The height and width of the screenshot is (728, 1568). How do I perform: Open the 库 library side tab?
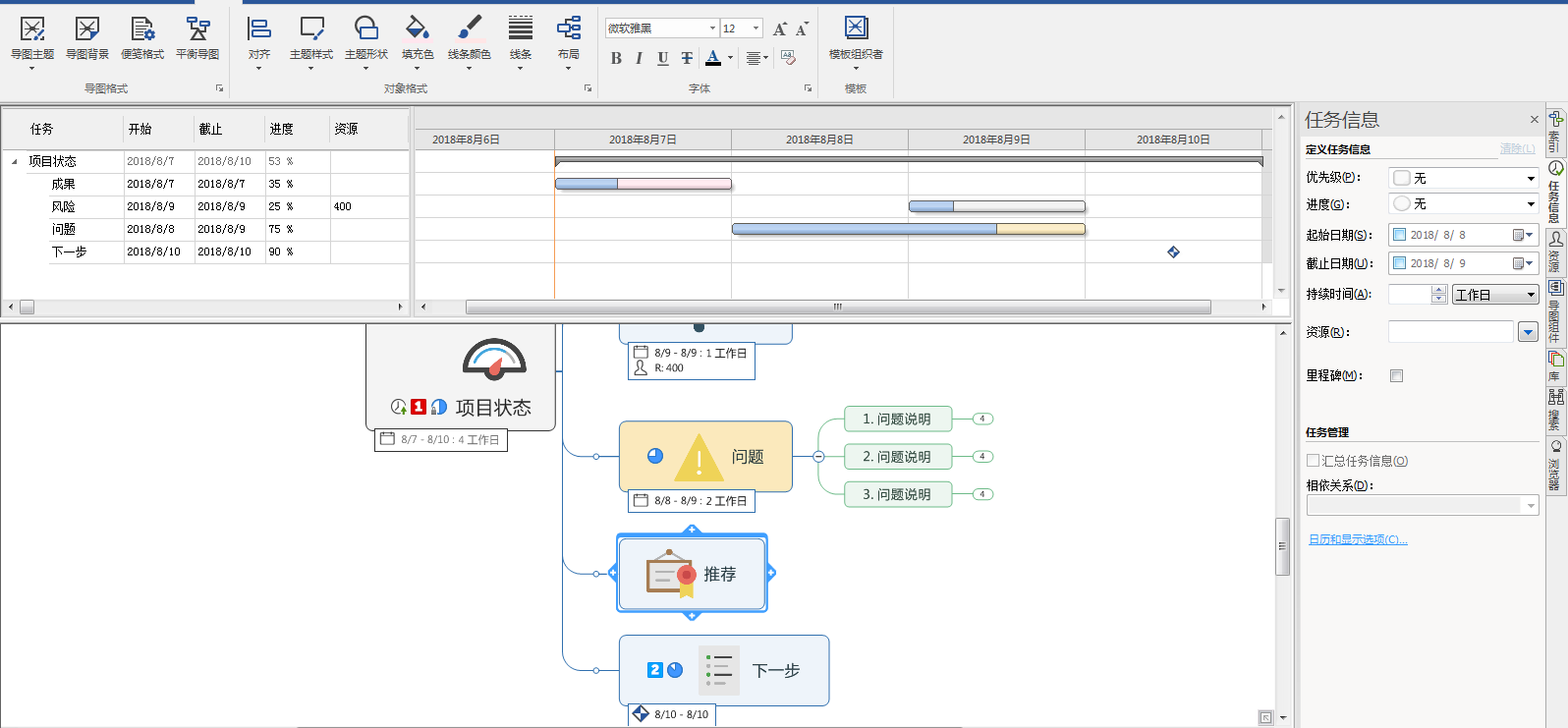coord(1556,365)
